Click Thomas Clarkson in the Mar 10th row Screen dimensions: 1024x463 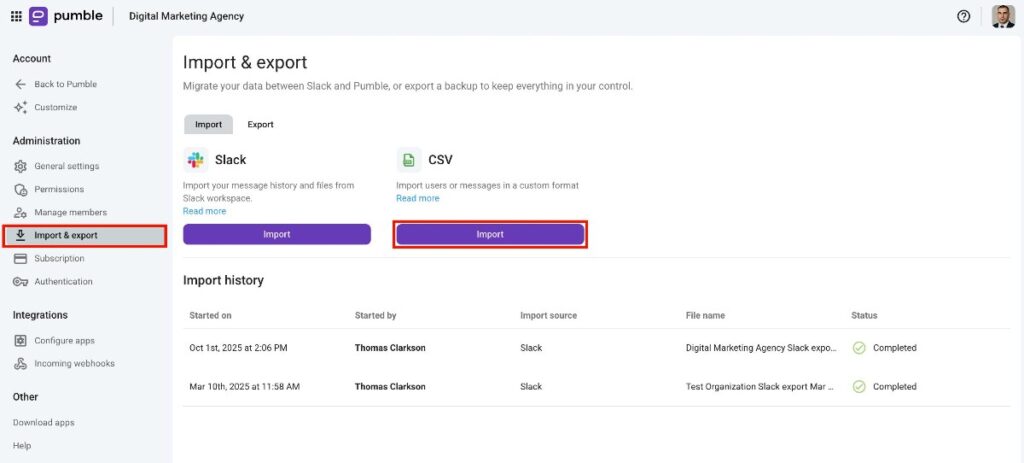[x=390, y=387]
